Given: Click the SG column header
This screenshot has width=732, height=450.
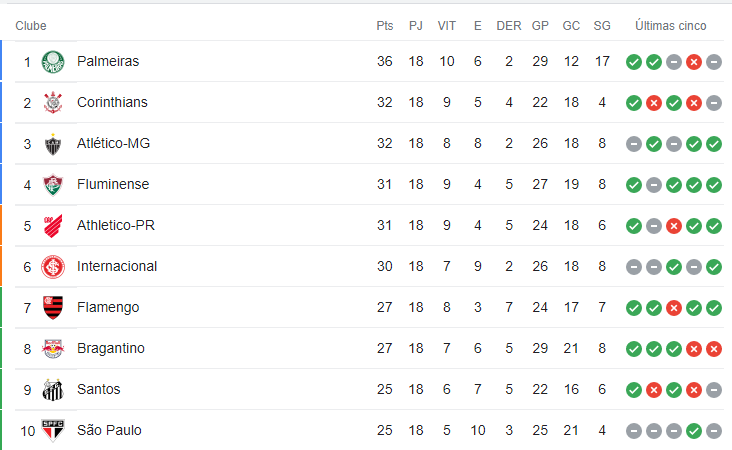Looking at the screenshot, I should pos(602,26).
